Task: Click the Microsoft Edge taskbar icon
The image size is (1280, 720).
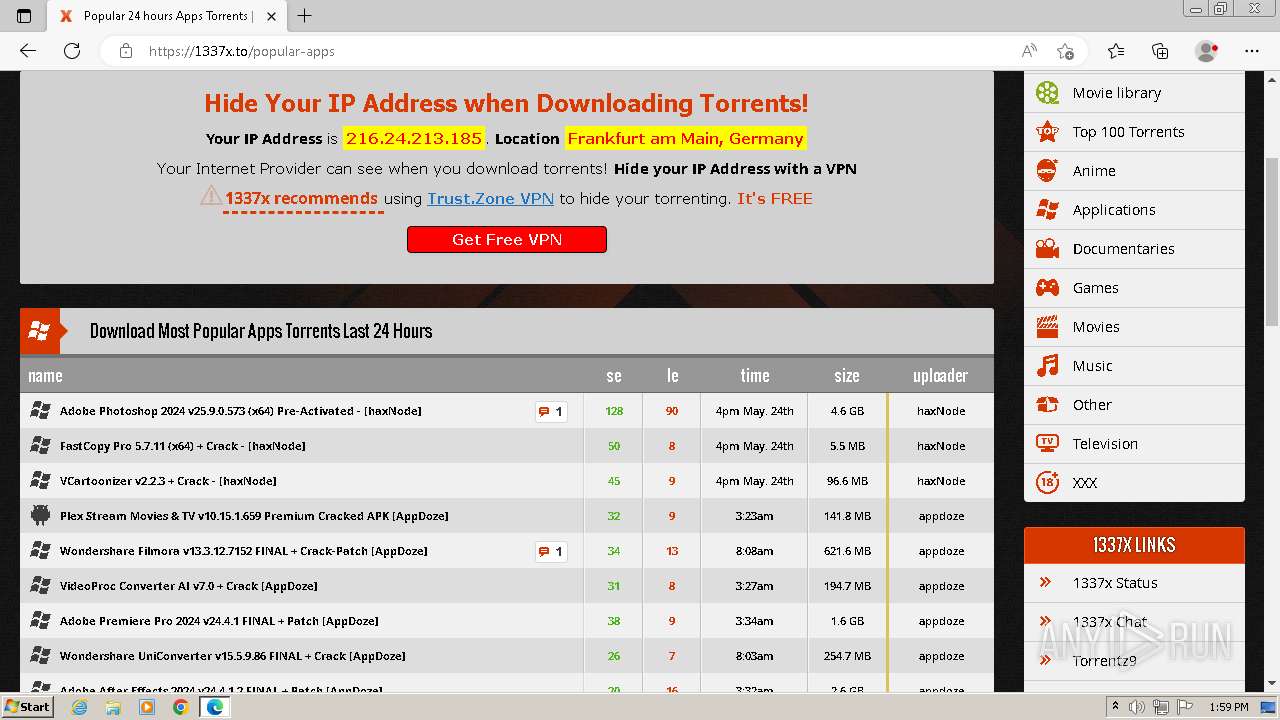Action: pyautogui.click(x=214, y=707)
